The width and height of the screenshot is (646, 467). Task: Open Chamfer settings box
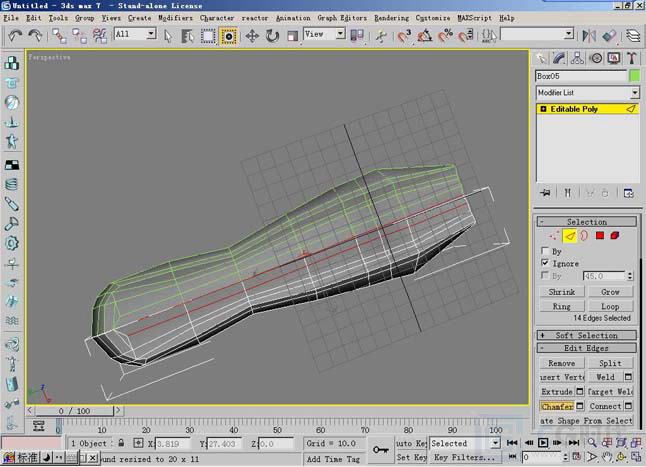(x=580, y=406)
